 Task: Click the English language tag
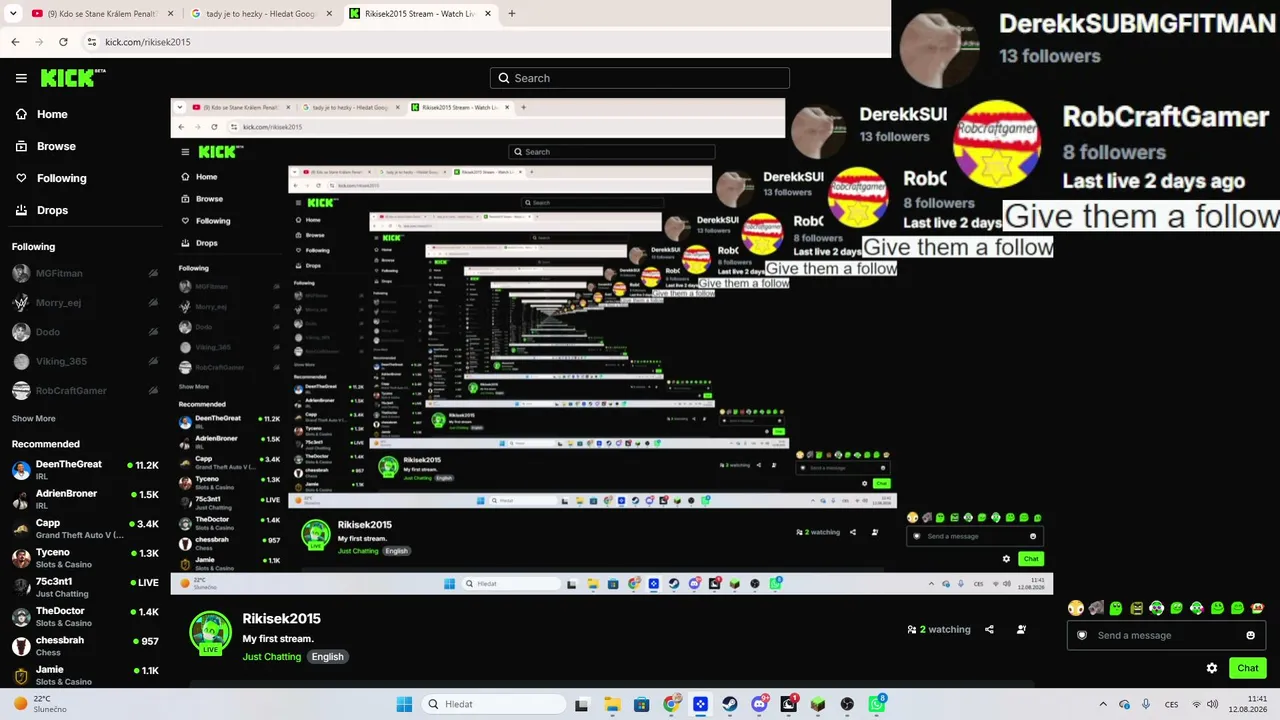pyautogui.click(x=327, y=657)
